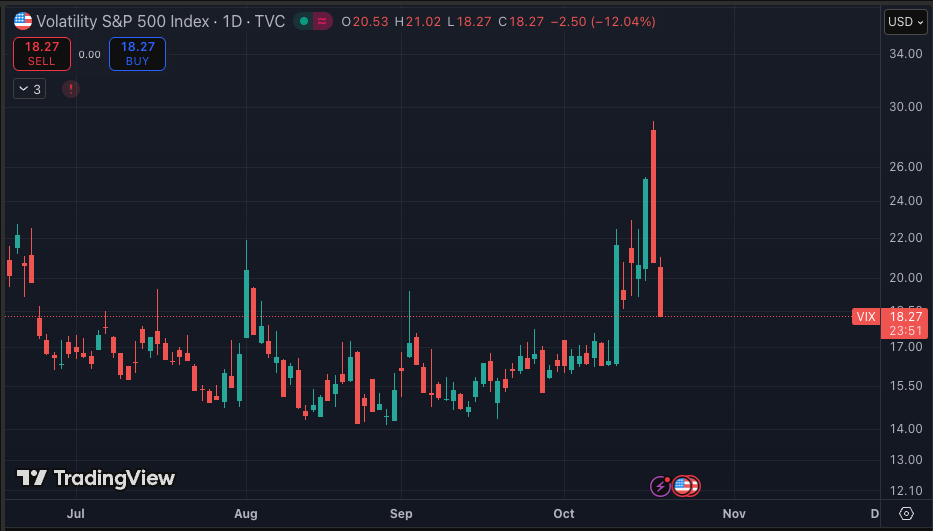Open the purple lightning event marker
933x531 pixels.
(660, 486)
